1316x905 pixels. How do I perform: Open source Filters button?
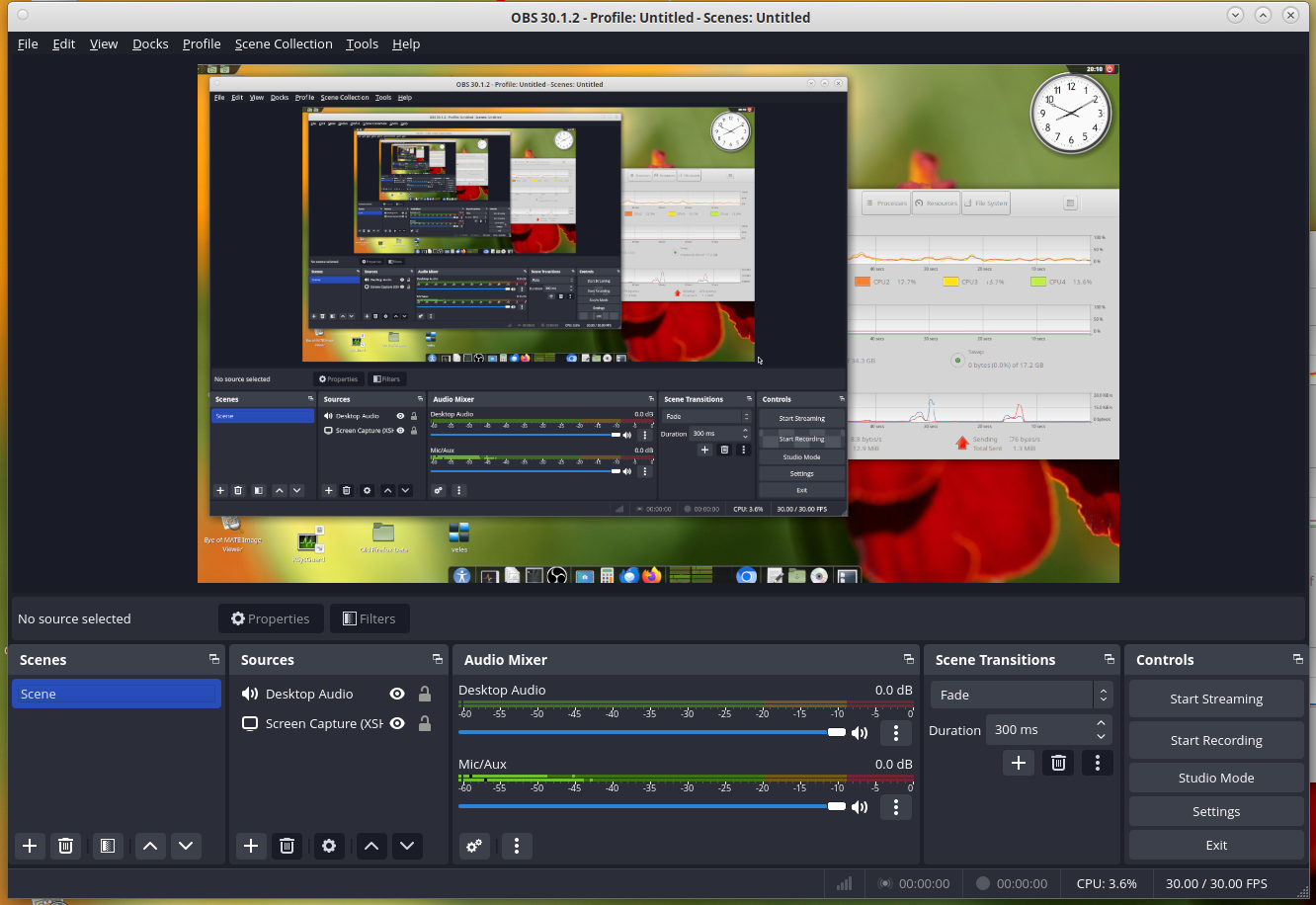pyautogui.click(x=370, y=618)
